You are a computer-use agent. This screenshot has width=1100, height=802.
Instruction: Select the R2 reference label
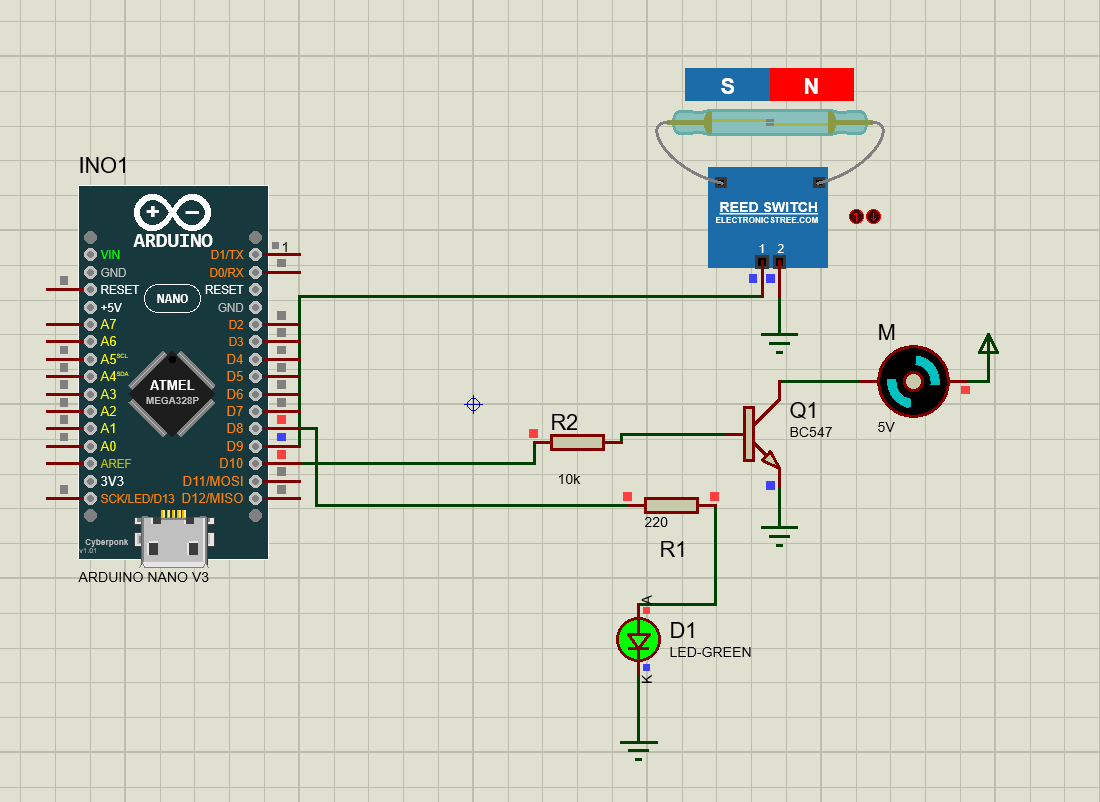564,422
